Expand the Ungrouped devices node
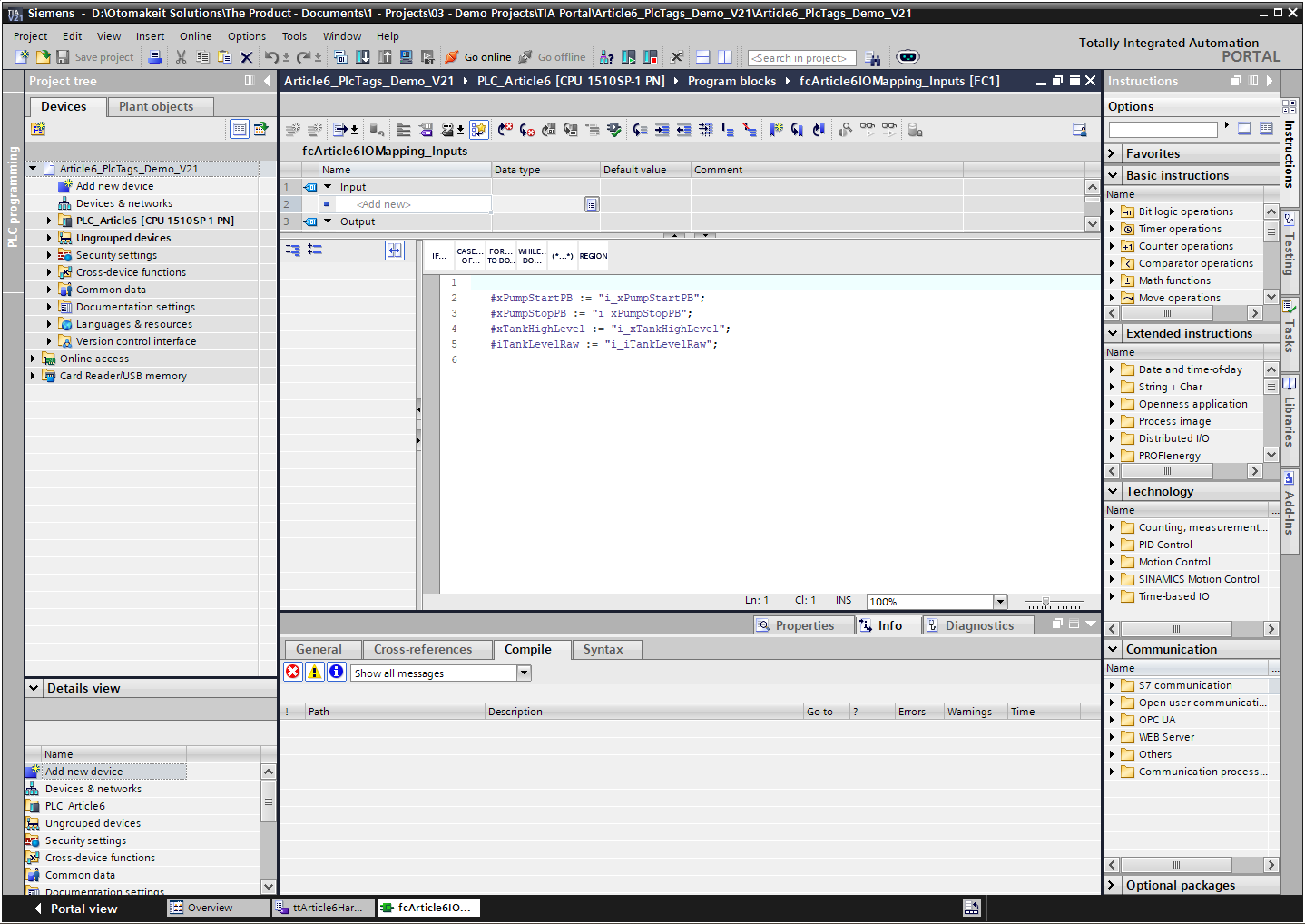This screenshot has height=924, width=1305. point(49,238)
